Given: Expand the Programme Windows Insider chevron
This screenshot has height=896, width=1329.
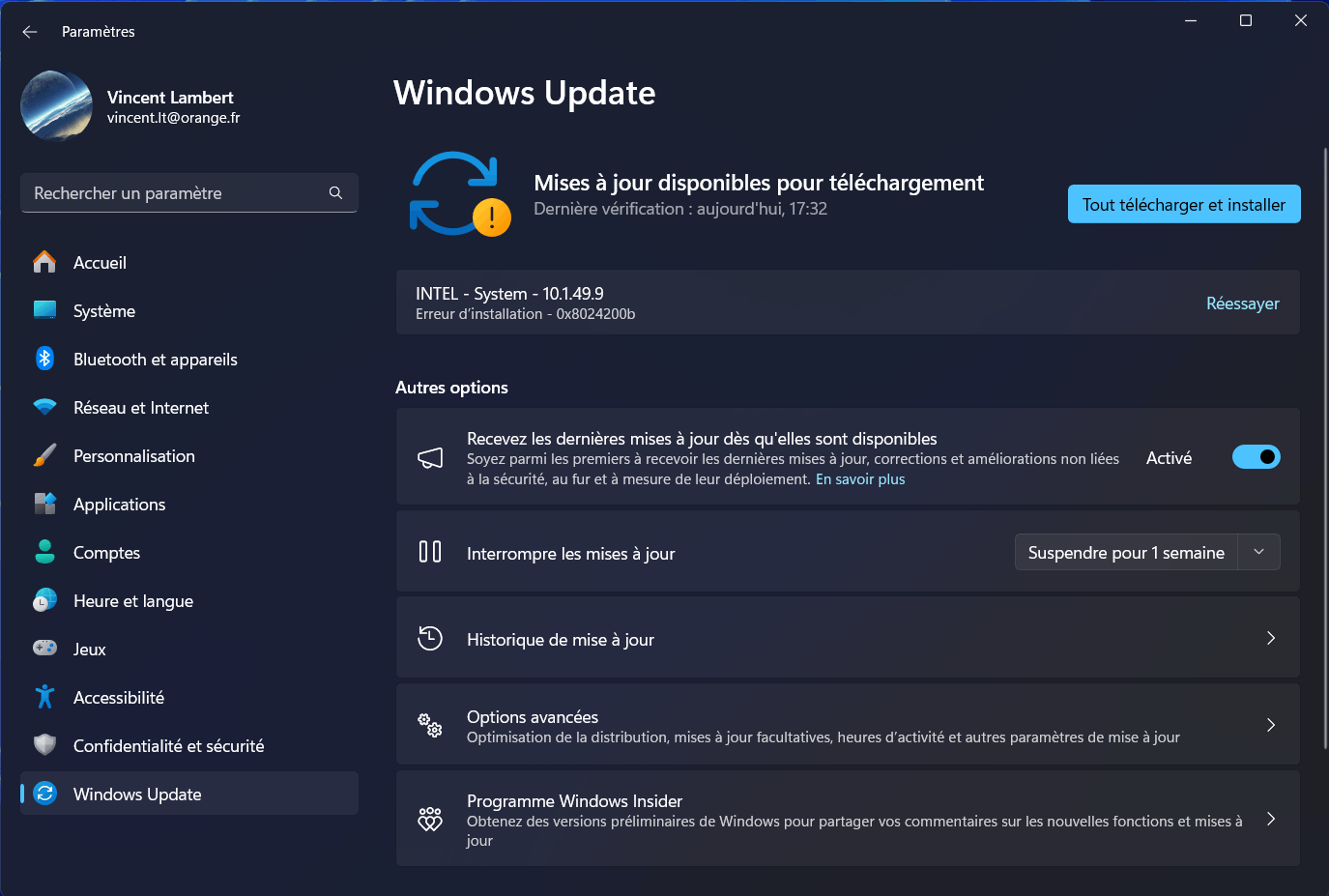Looking at the screenshot, I should pyautogui.click(x=1271, y=819).
